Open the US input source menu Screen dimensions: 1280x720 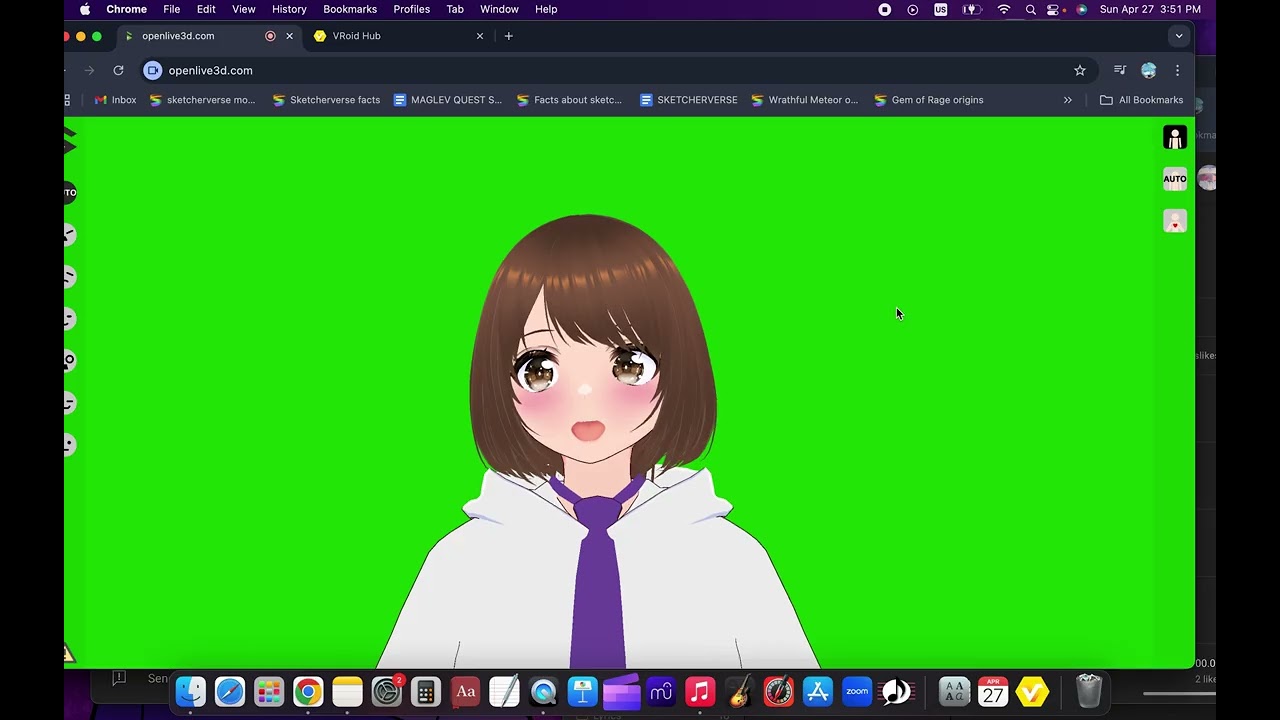pos(941,9)
